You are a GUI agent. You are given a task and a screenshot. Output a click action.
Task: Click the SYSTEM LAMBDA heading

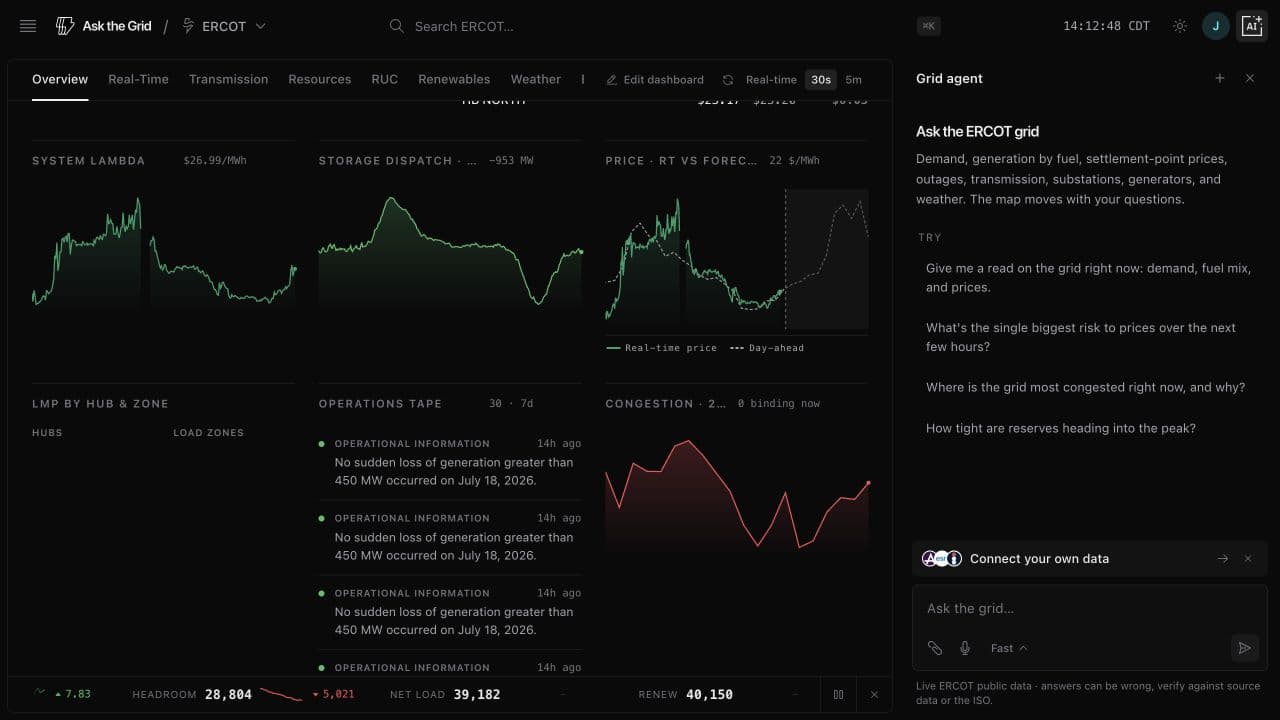[89, 161]
